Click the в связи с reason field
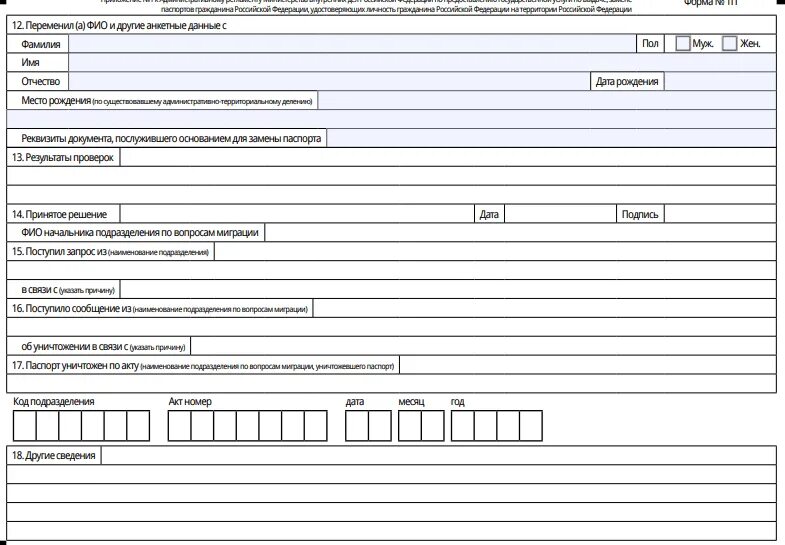Viewport: 785px width, 545px height. (449, 289)
